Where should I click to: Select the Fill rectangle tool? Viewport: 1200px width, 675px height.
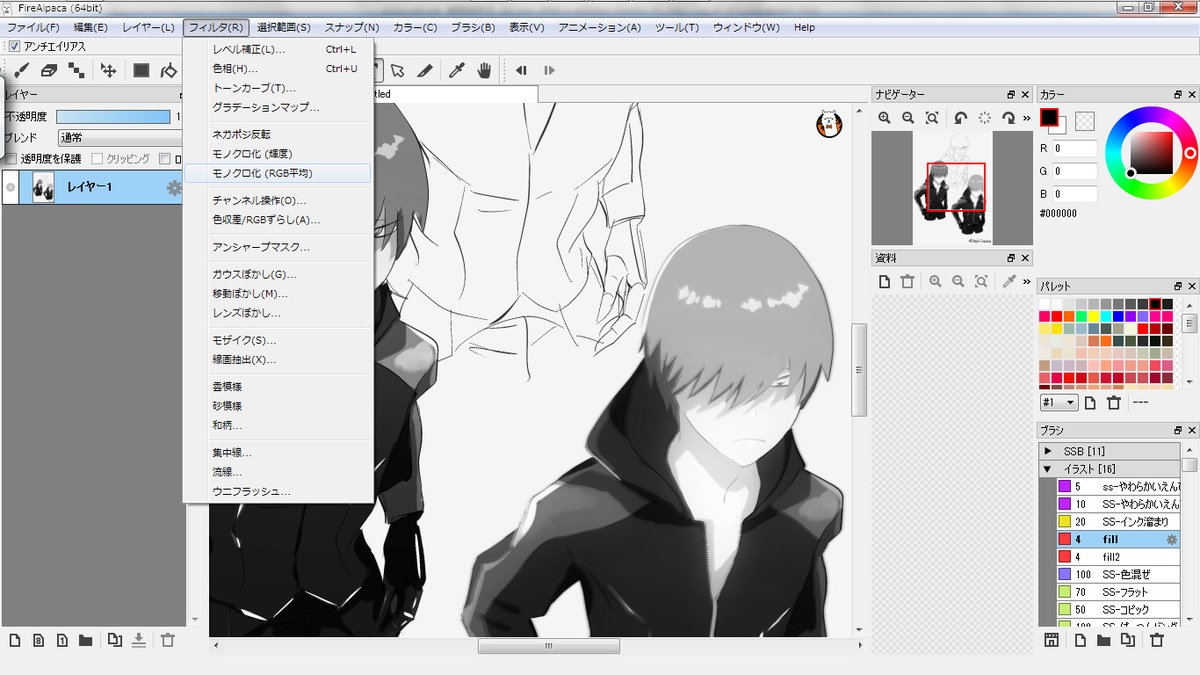(142, 70)
